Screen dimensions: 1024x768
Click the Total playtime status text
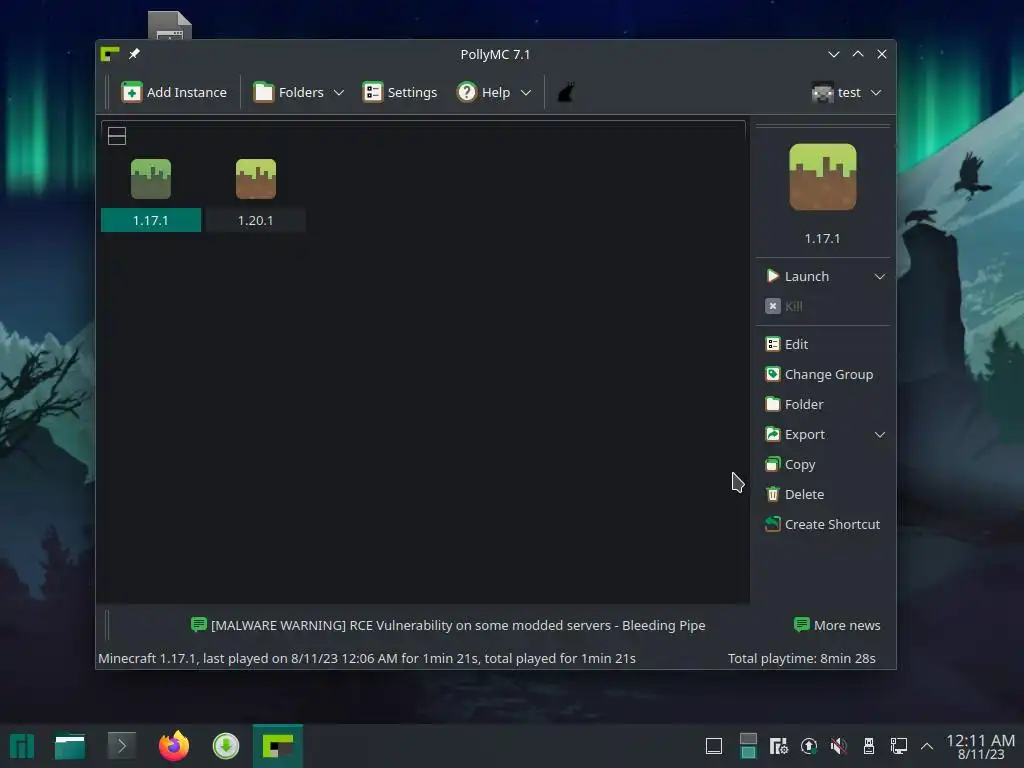click(x=801, y=658)
